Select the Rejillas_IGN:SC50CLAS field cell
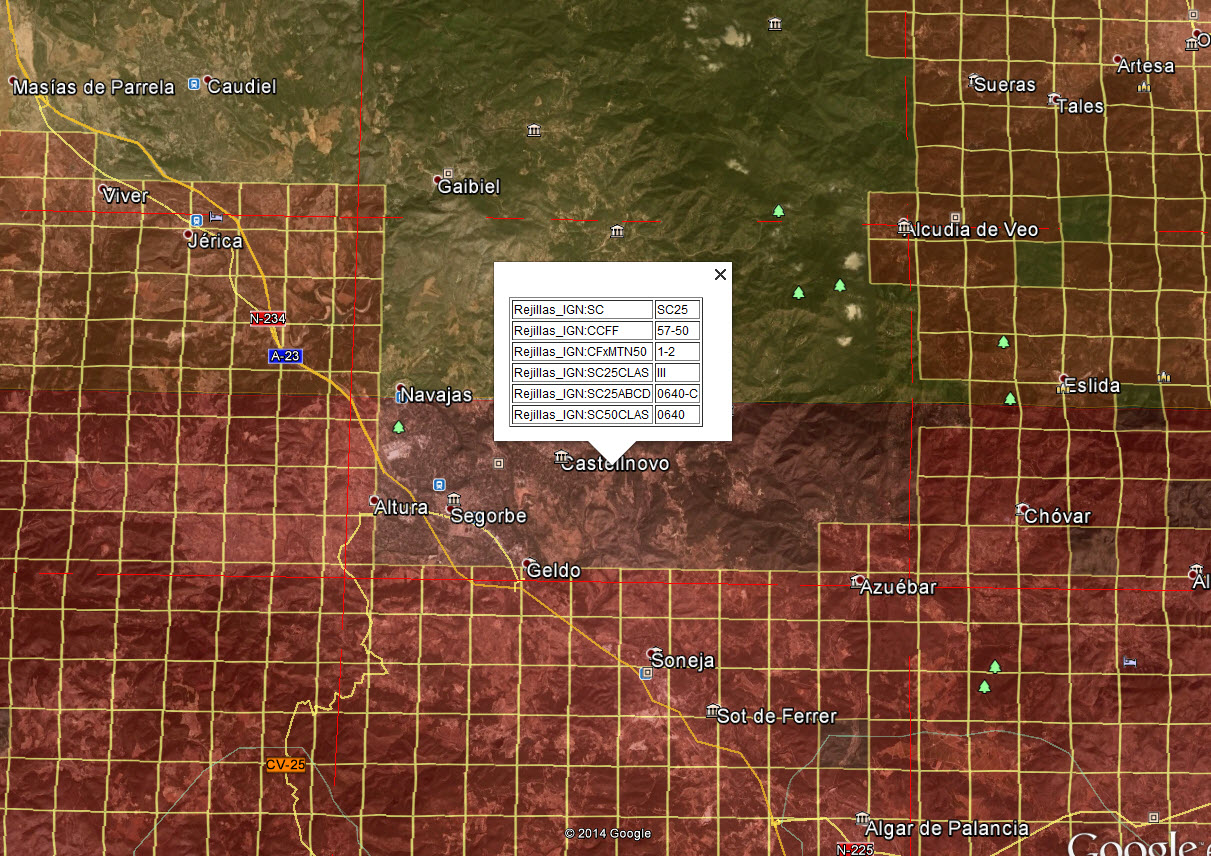The image size is (1211, 856). point(581,414)
